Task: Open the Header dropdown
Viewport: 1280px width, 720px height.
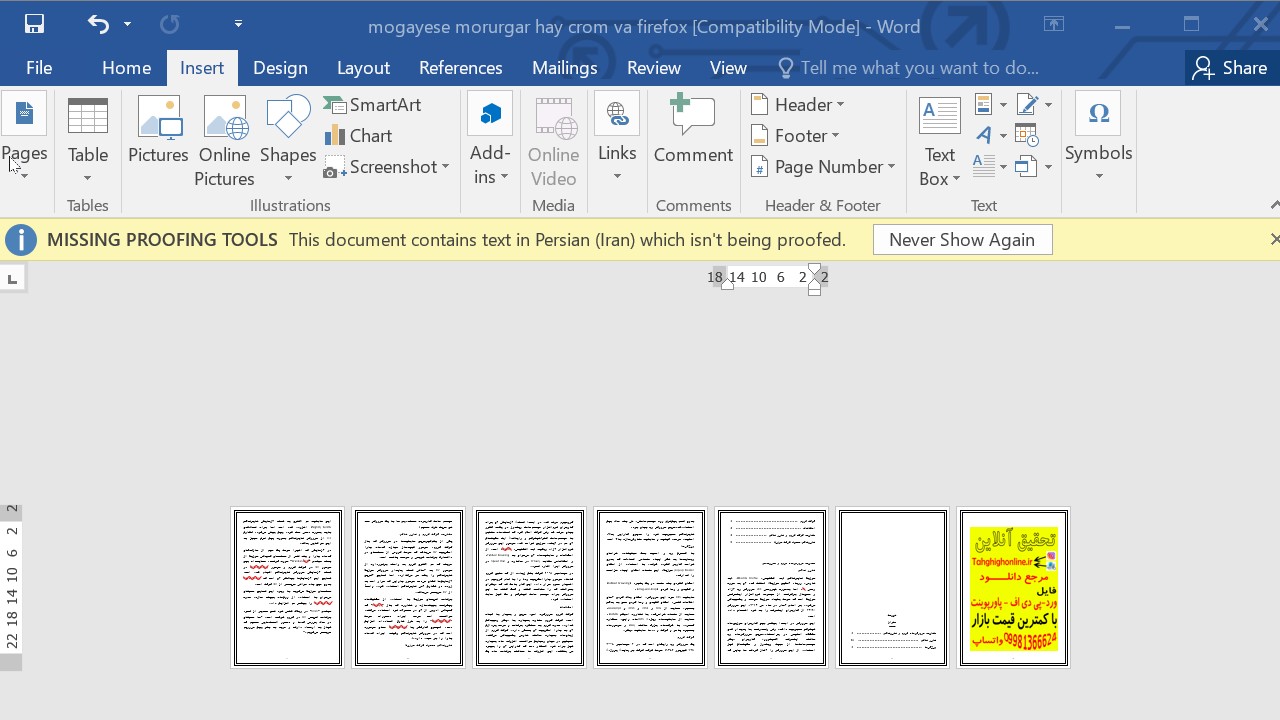Action: coord(797,105)
